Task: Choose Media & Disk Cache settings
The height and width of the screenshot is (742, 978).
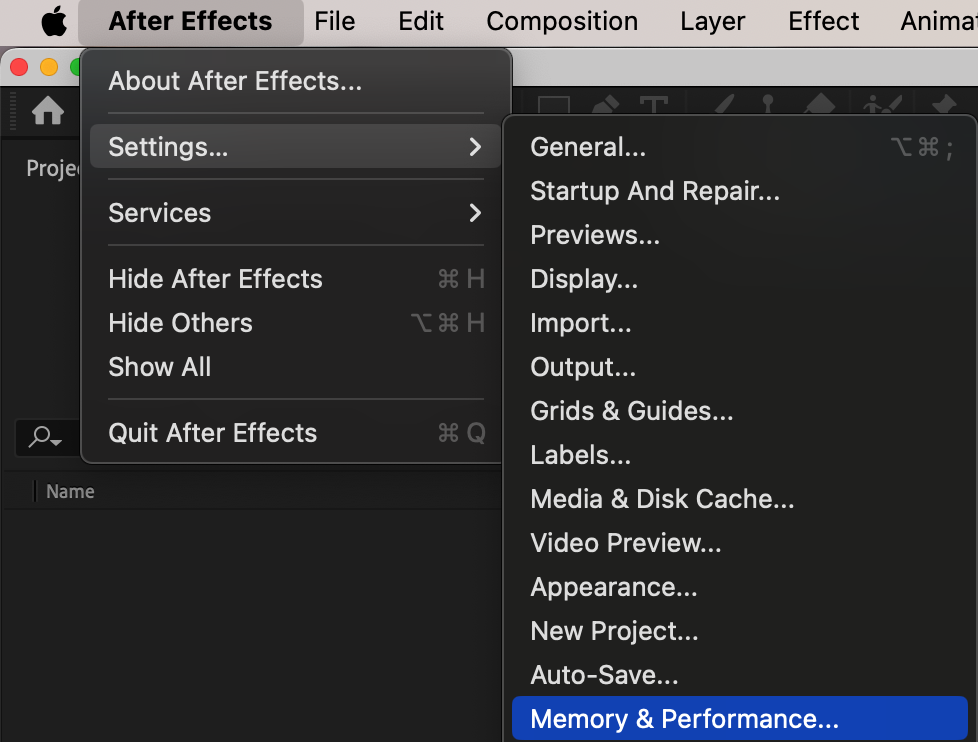Action: click(x=662, y=499)
